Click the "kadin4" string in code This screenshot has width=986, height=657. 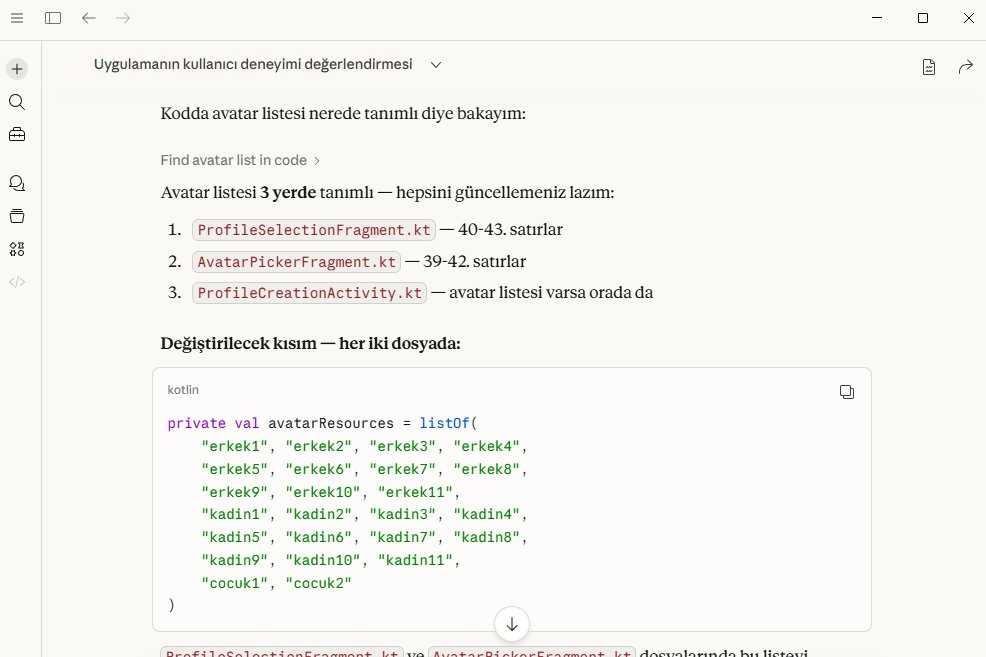point(487,514)
